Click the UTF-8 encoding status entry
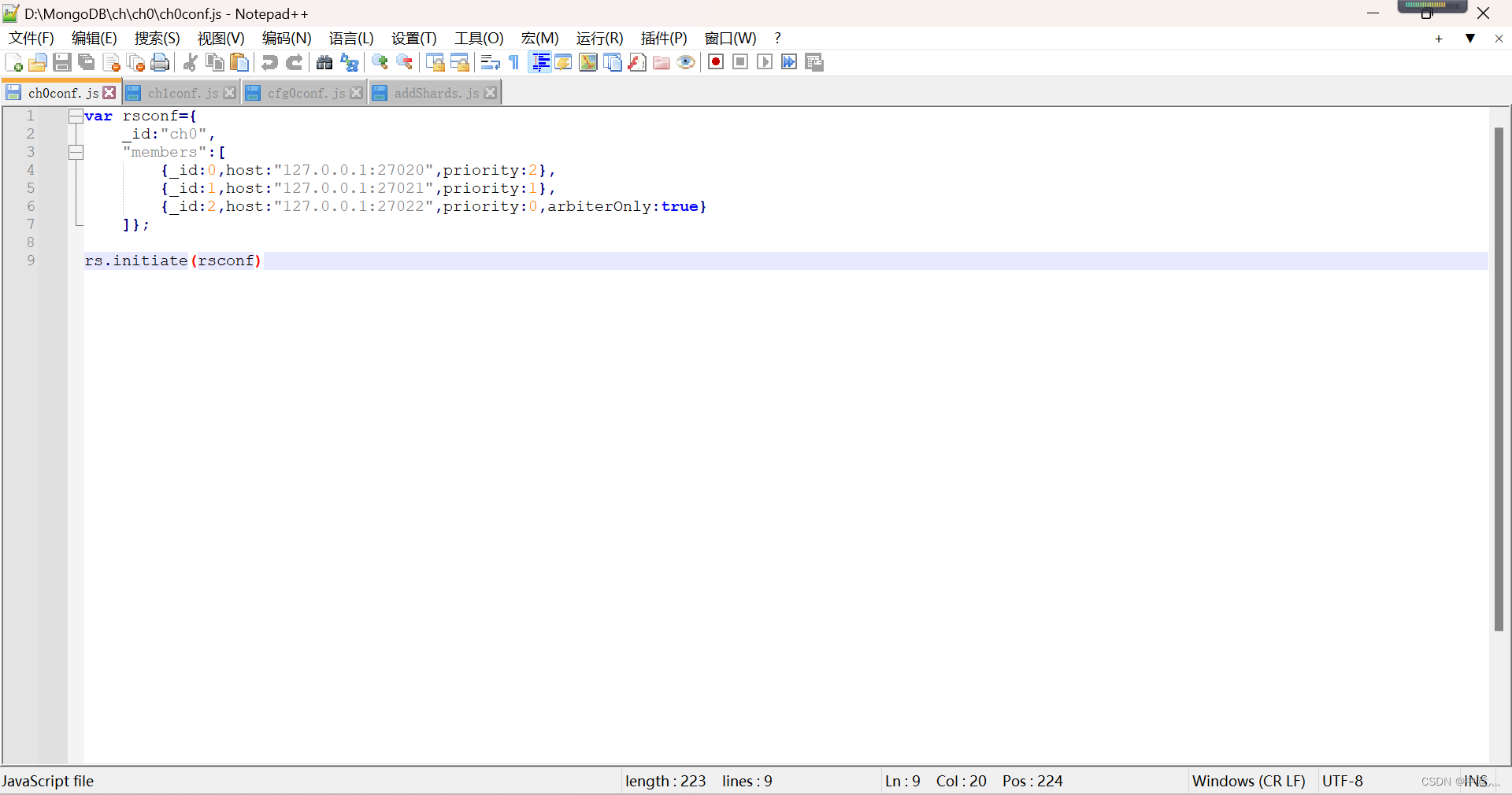The width and height of the screenshot is (1512, 795). click(1342, 781)
